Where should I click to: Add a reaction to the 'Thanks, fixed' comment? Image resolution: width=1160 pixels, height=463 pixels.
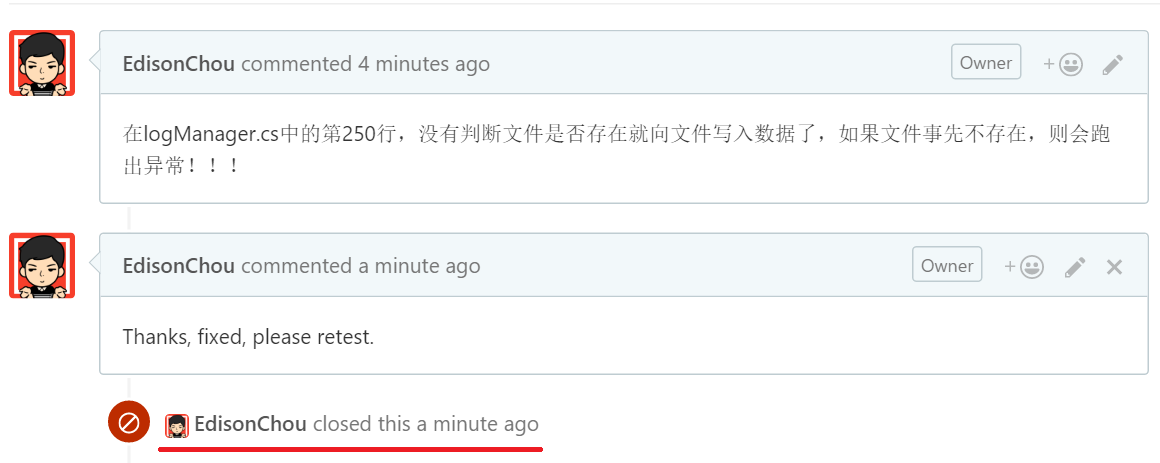pos(1024,267)
